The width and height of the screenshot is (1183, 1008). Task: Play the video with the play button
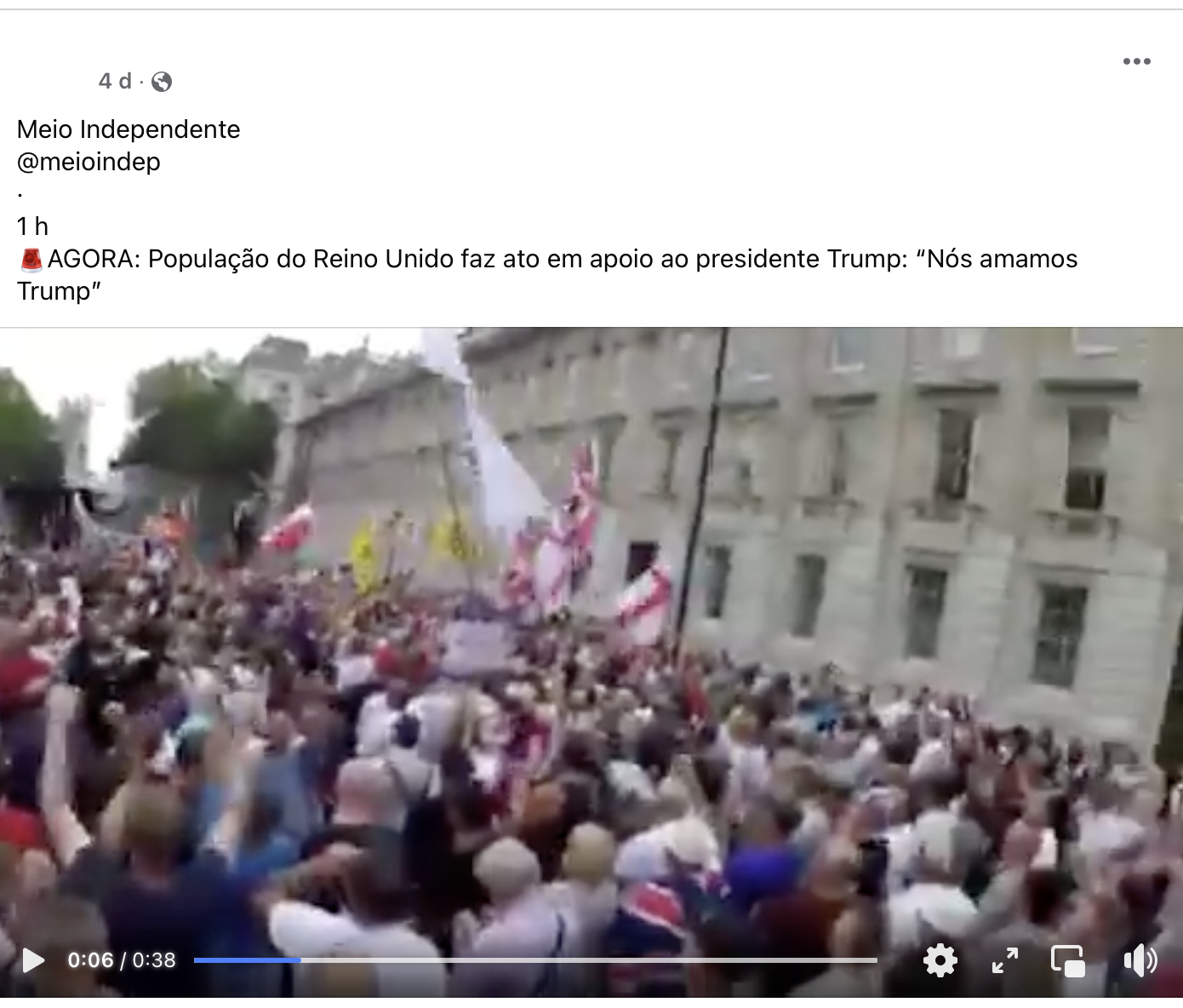[x=33, y=960]
